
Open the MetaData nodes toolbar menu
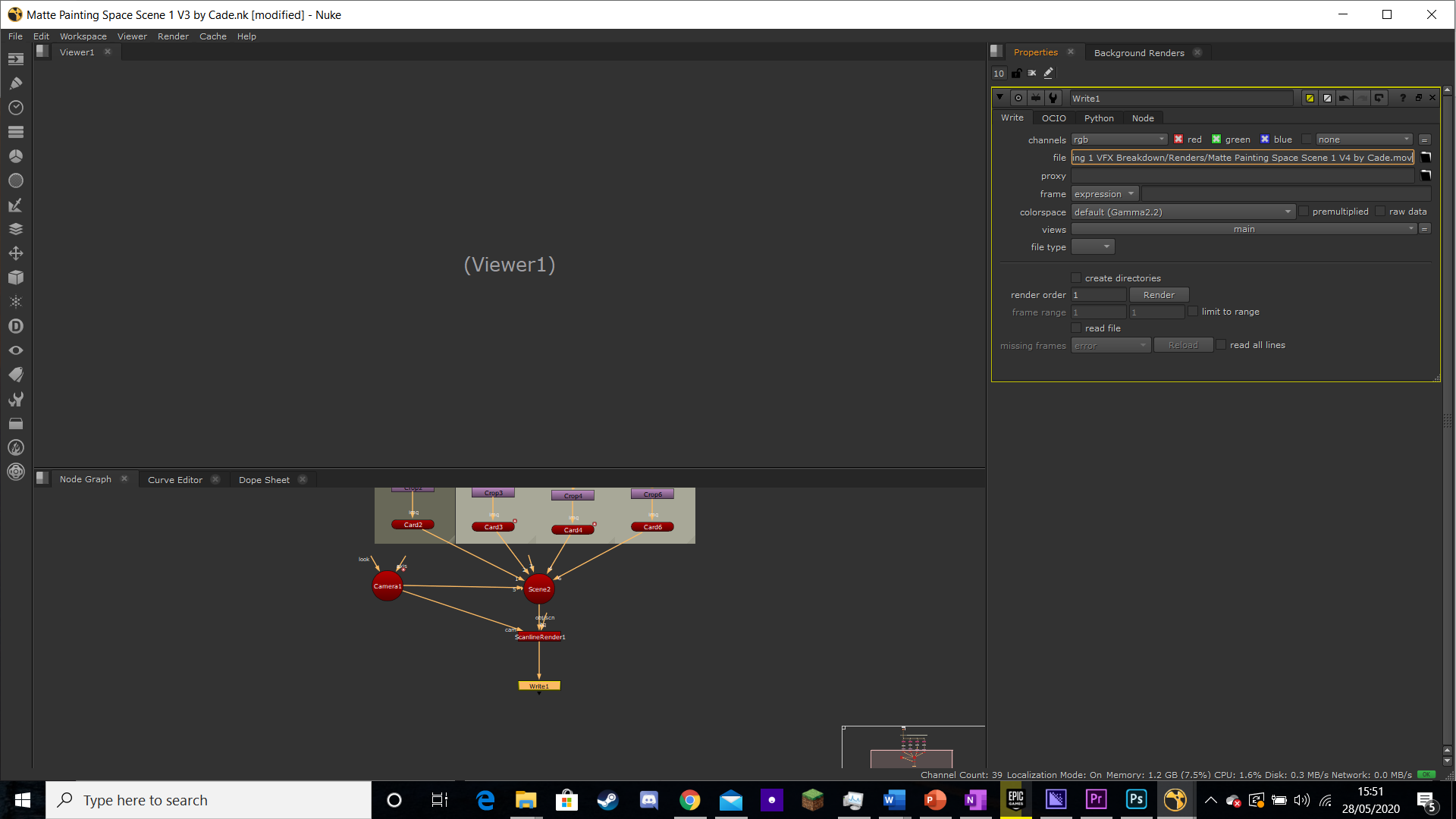click(x=16, y=375)
